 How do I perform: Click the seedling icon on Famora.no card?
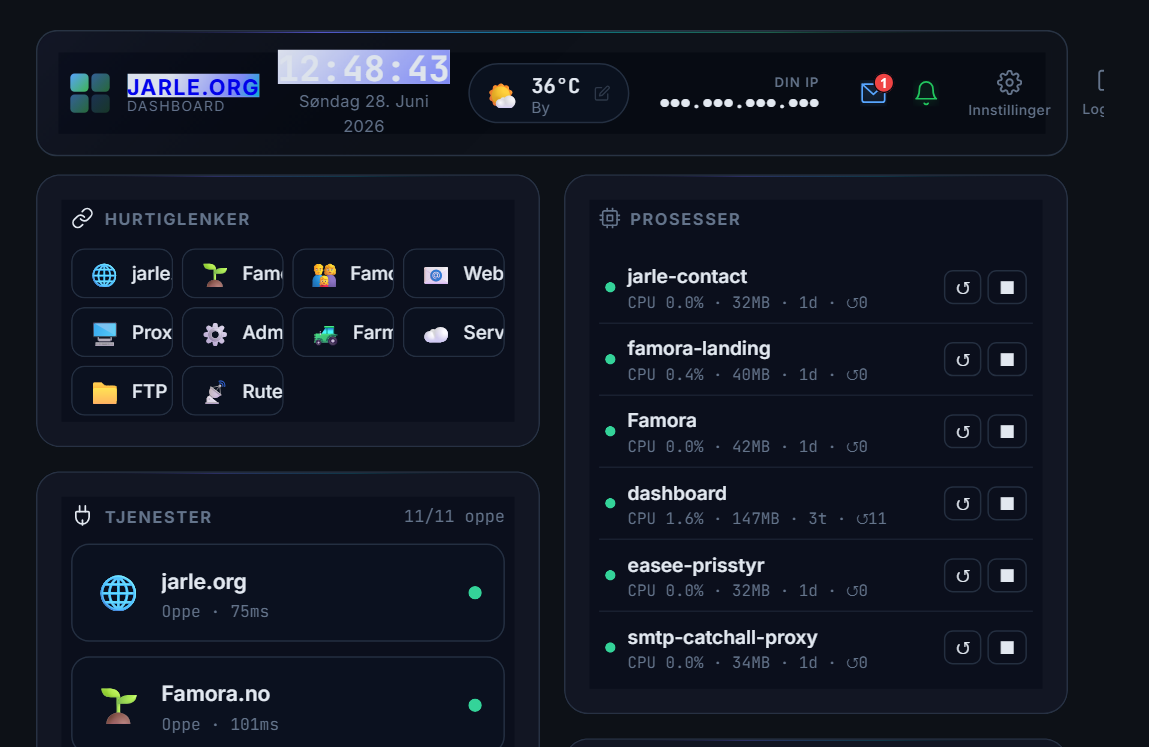click(118, 705)
